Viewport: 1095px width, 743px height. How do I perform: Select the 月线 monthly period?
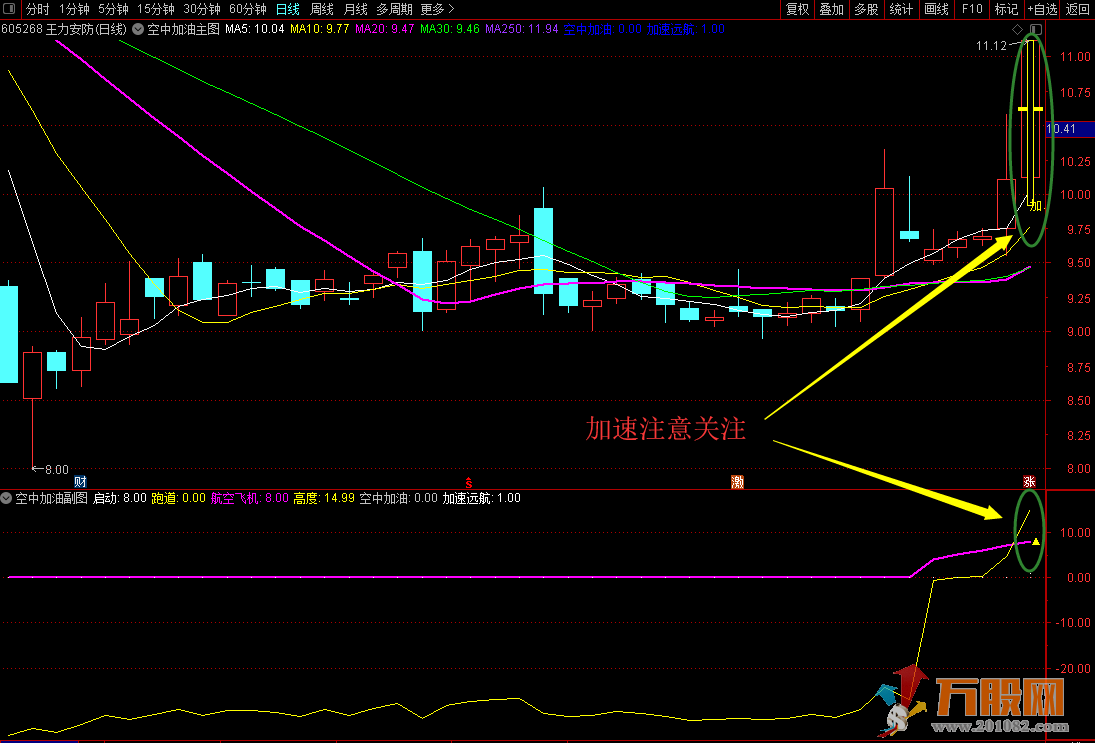click(x=355, y=9)
